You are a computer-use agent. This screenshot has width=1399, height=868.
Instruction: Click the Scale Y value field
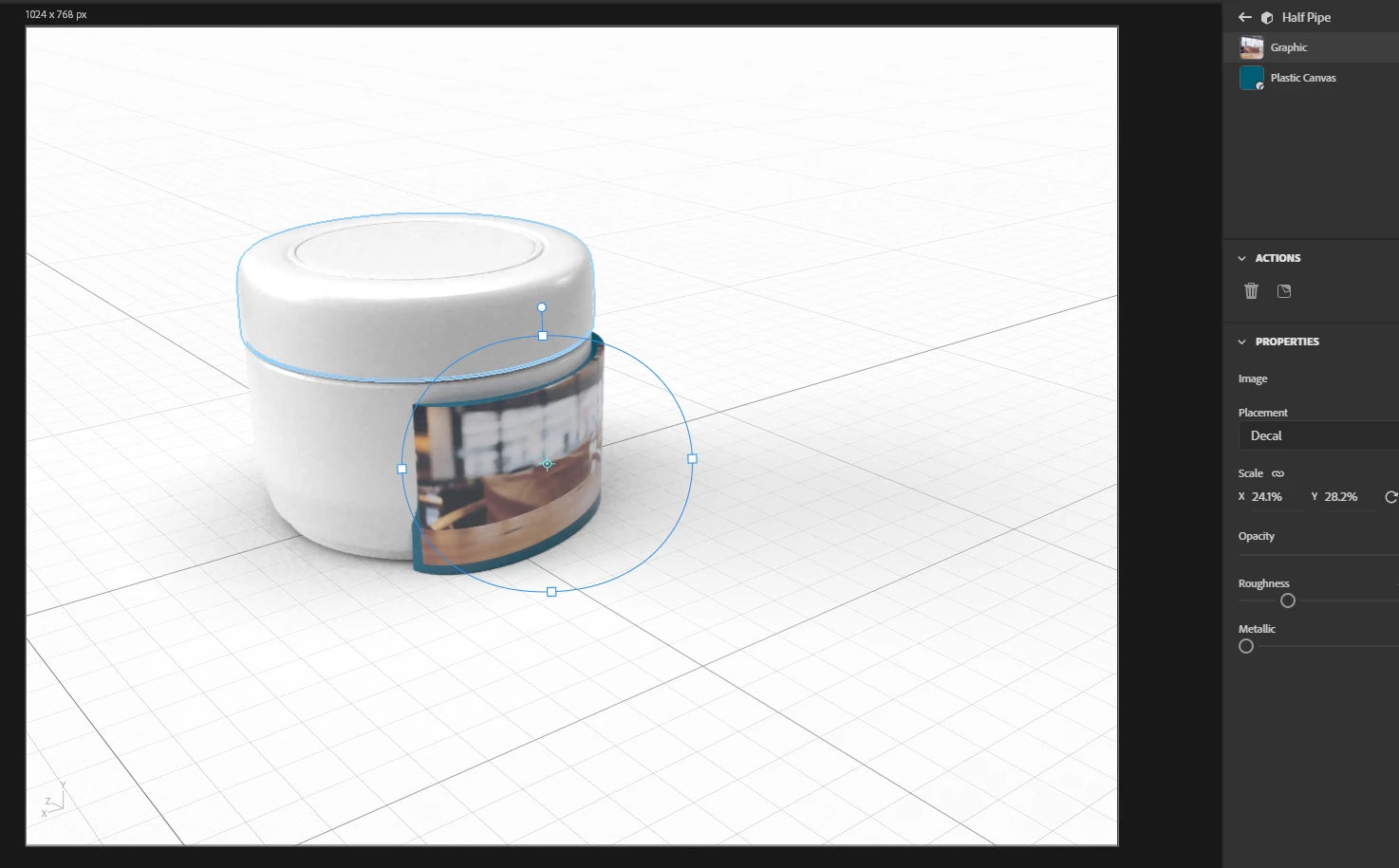1350,497
